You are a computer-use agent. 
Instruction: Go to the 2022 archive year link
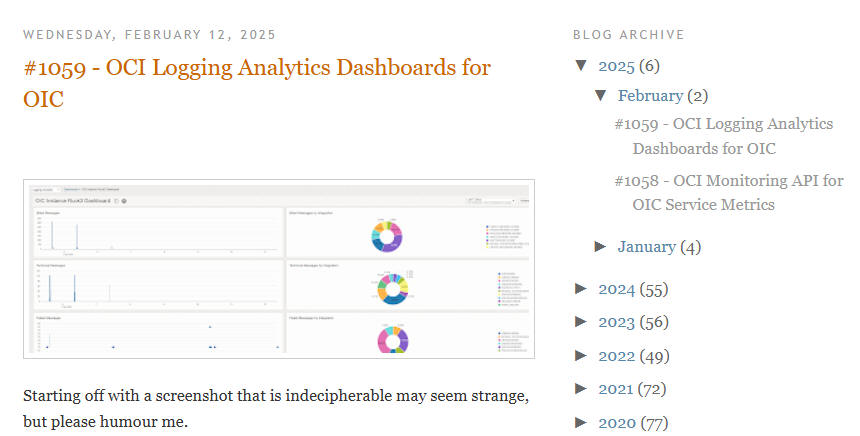point(616,356)
